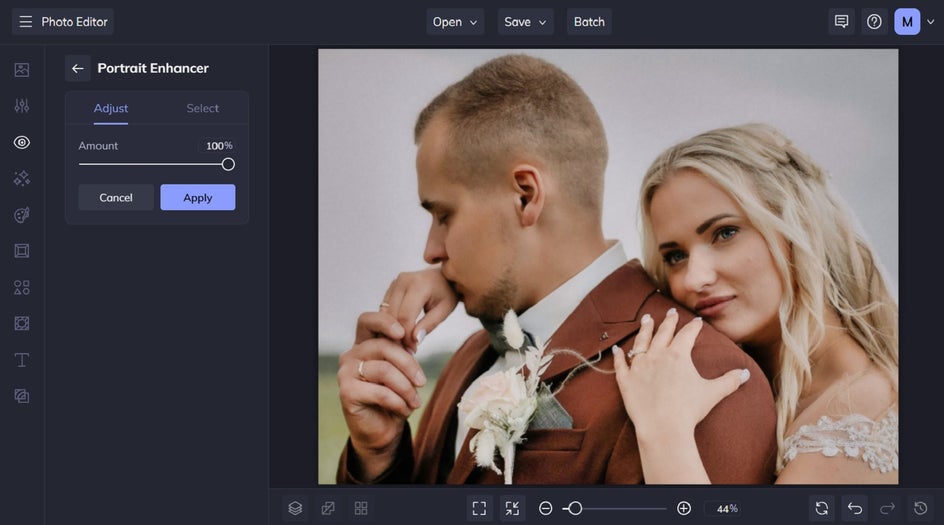Viewport: 944px width, 525px height.
Task: Redo the last action
Action: point(887,508)
